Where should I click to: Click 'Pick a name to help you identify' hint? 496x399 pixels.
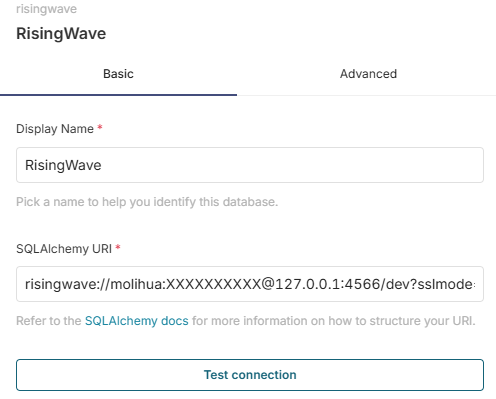pyautogui.click(x=147, y=202)
